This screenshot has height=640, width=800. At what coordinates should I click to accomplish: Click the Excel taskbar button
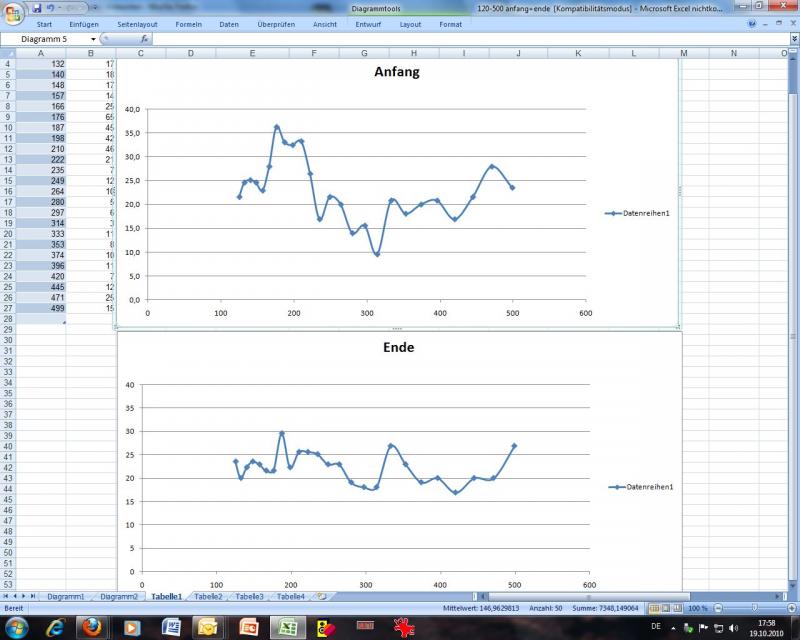pyautogui.click(x=287, y=627)
